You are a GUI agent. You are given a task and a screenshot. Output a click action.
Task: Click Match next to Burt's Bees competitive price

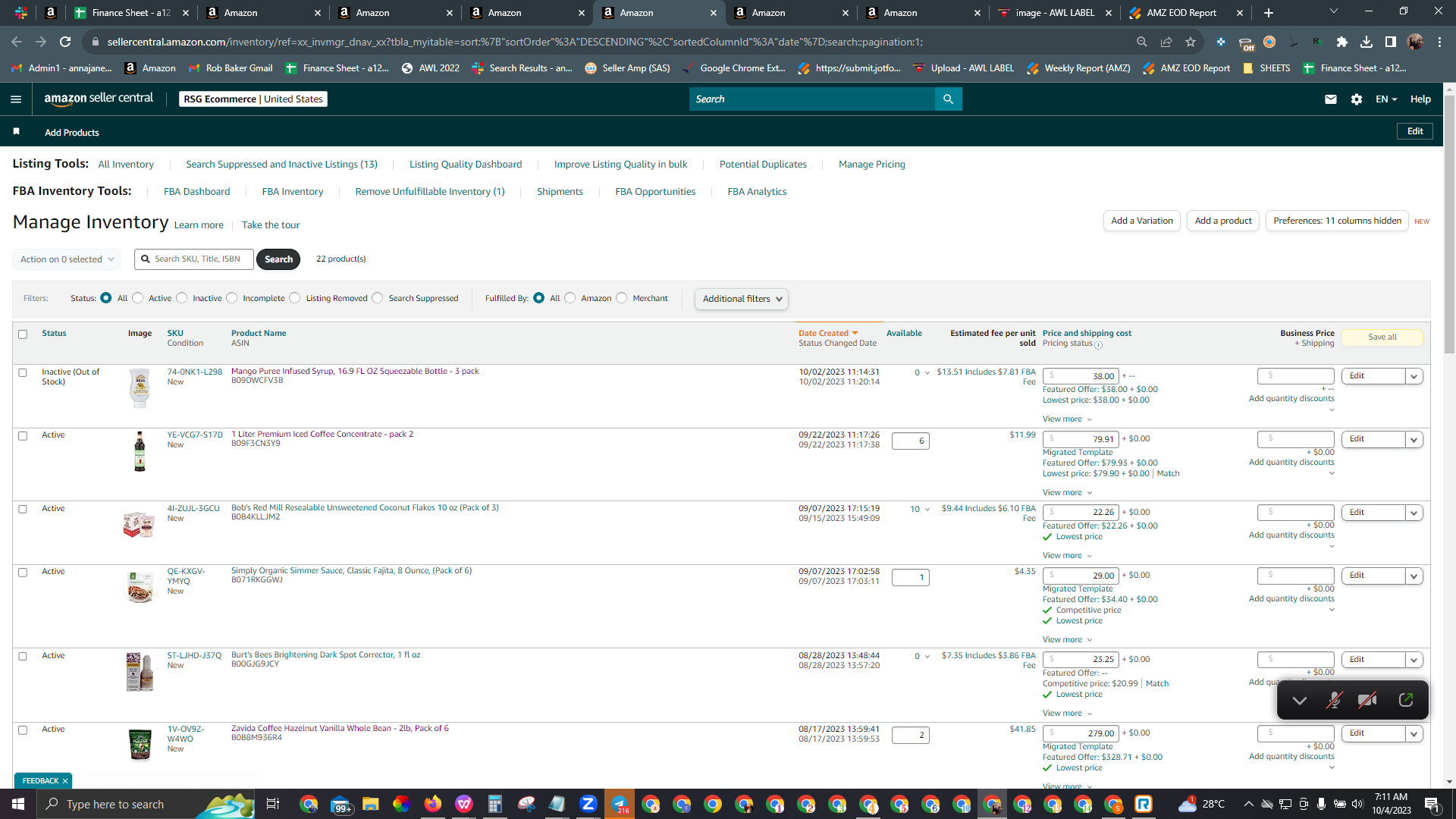coord(1157,684)
